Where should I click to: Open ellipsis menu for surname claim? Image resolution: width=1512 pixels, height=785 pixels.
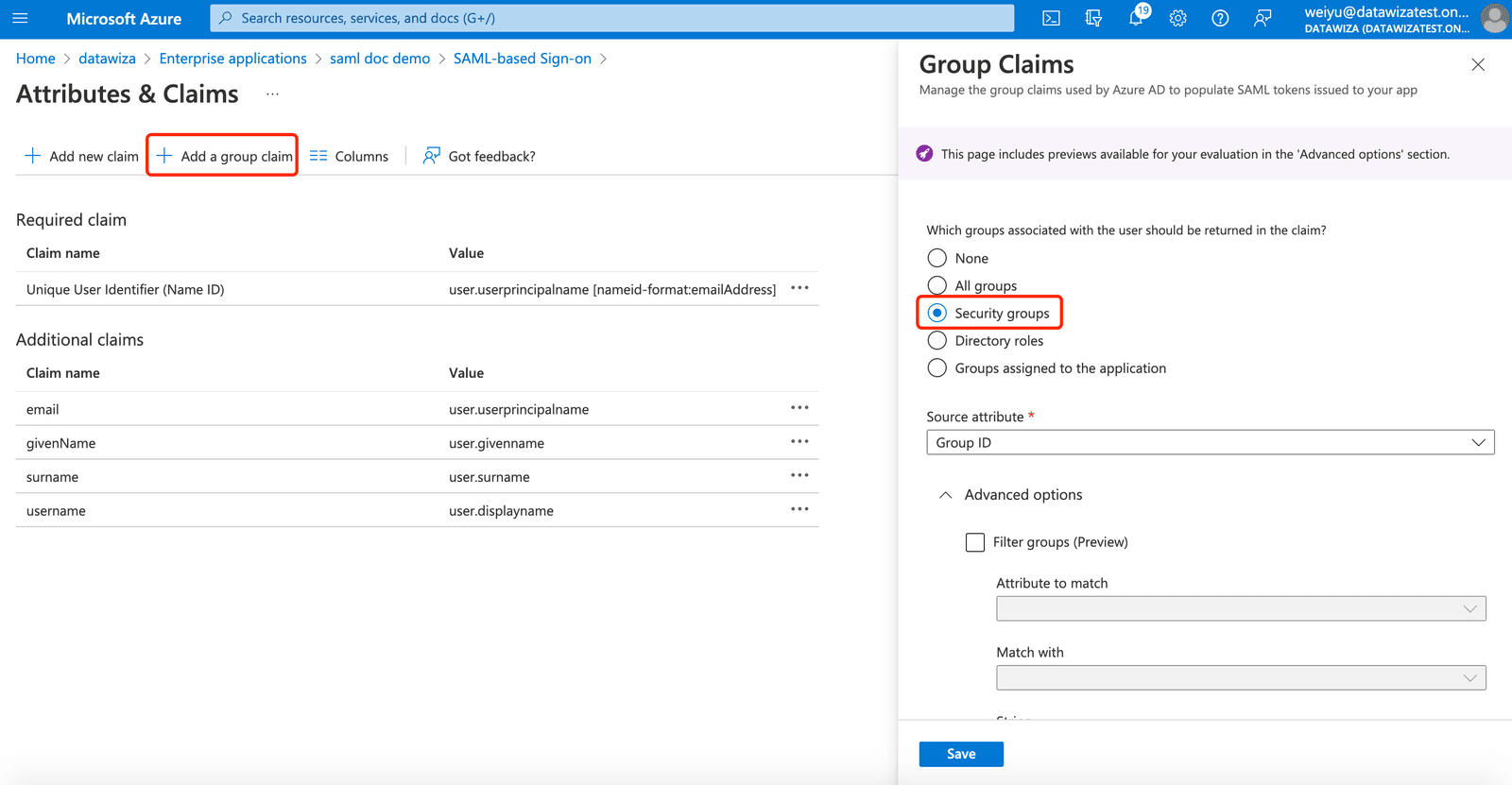click(799, 476)
